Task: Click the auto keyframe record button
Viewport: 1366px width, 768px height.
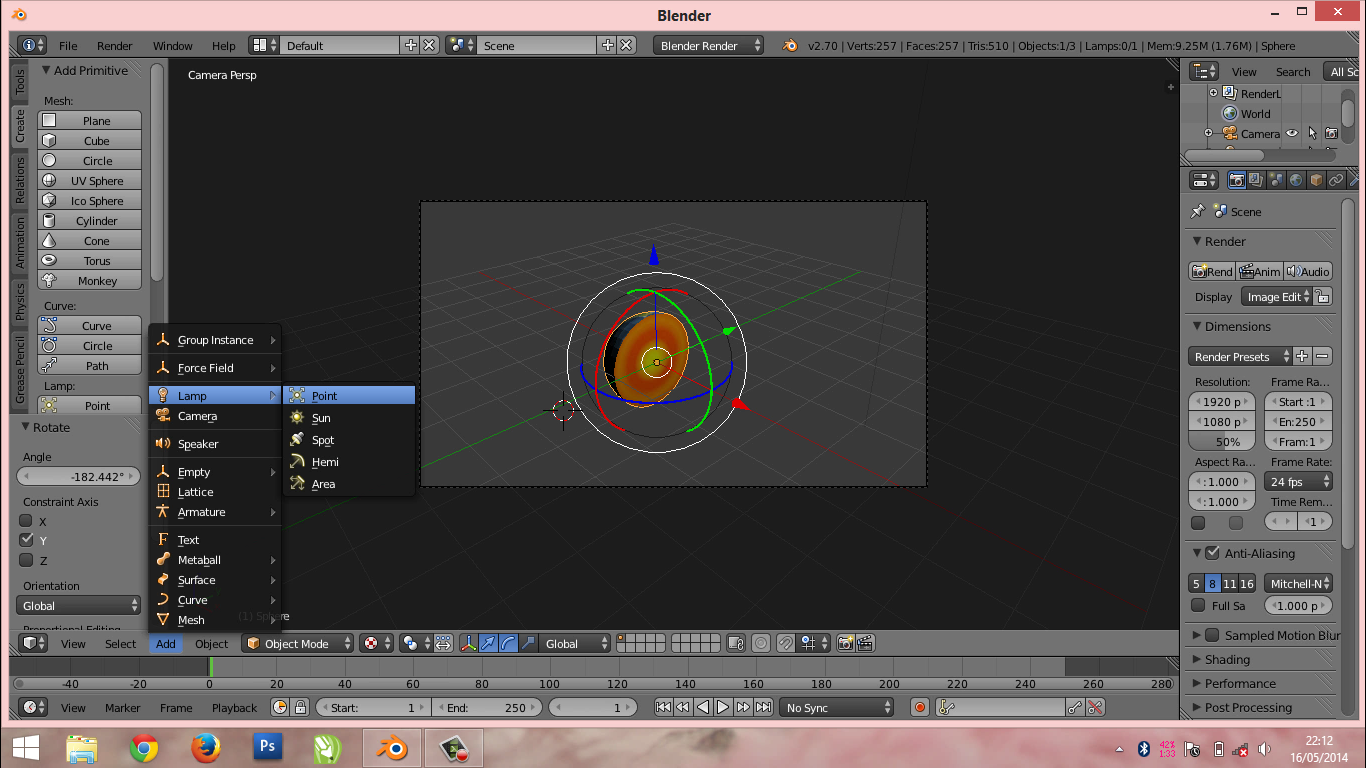Action: 920,708
